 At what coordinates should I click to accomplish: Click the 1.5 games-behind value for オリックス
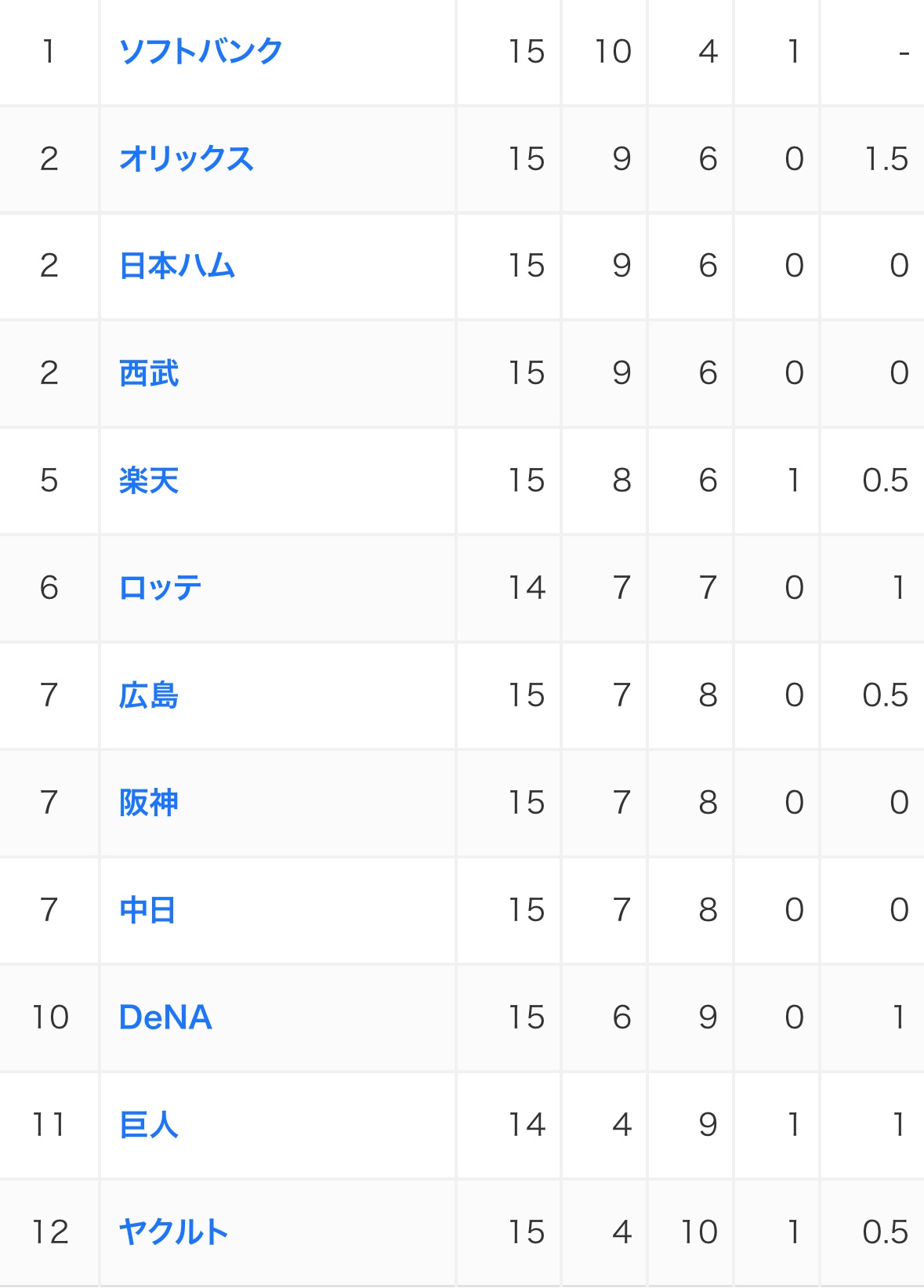(x=886, y=158)
